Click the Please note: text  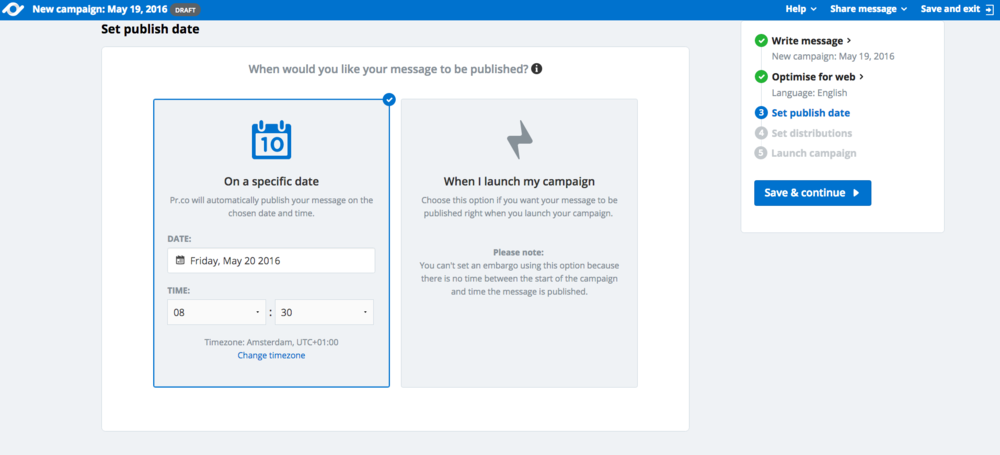[x=518, y=252]
